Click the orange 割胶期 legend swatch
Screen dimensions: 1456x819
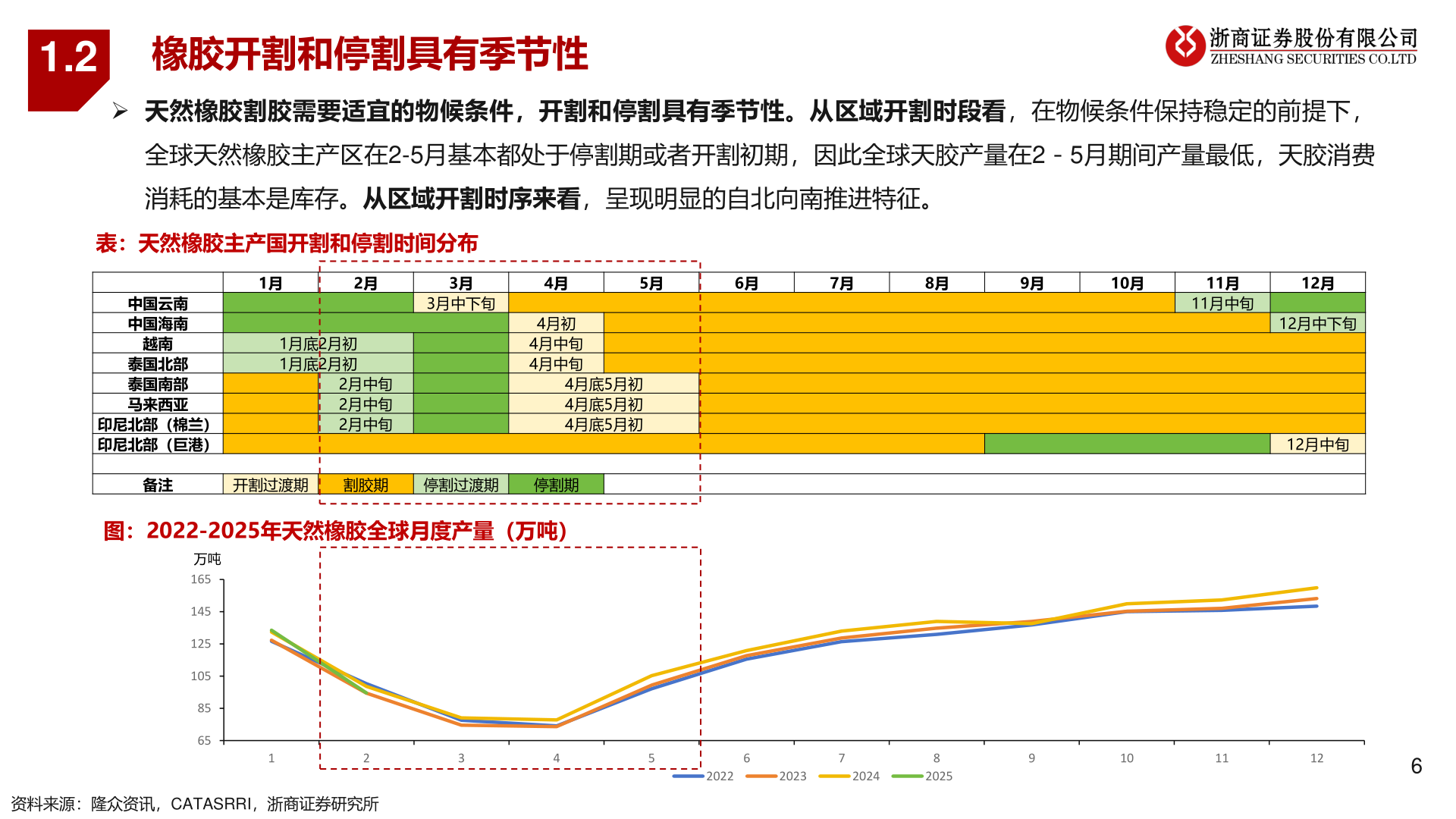(366, 485)
